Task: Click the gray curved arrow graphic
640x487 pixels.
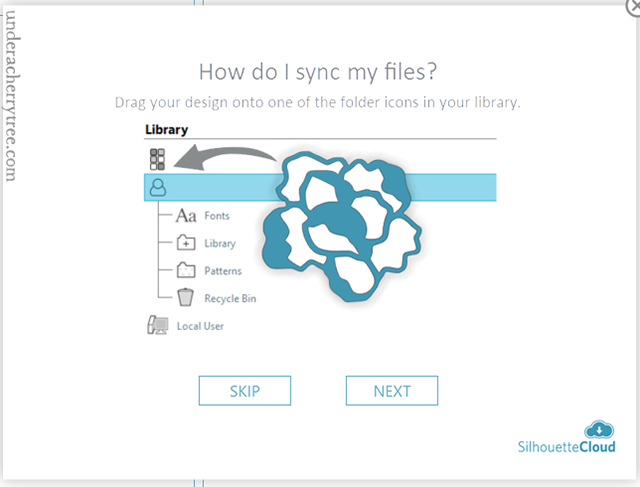Action: click(226, 157)
